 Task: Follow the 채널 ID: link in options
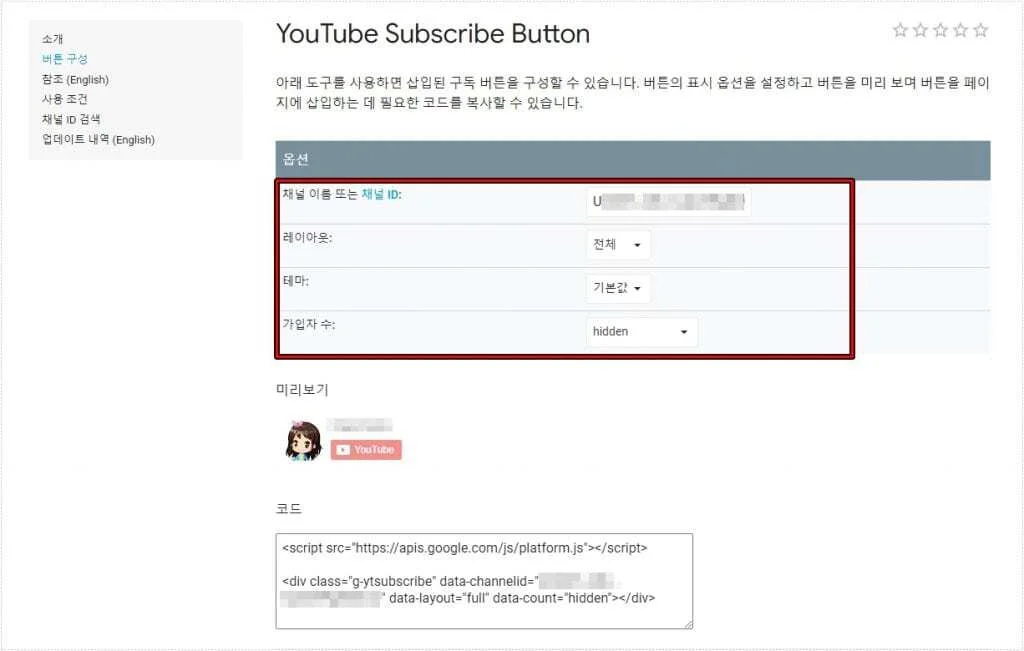[381, 195]
